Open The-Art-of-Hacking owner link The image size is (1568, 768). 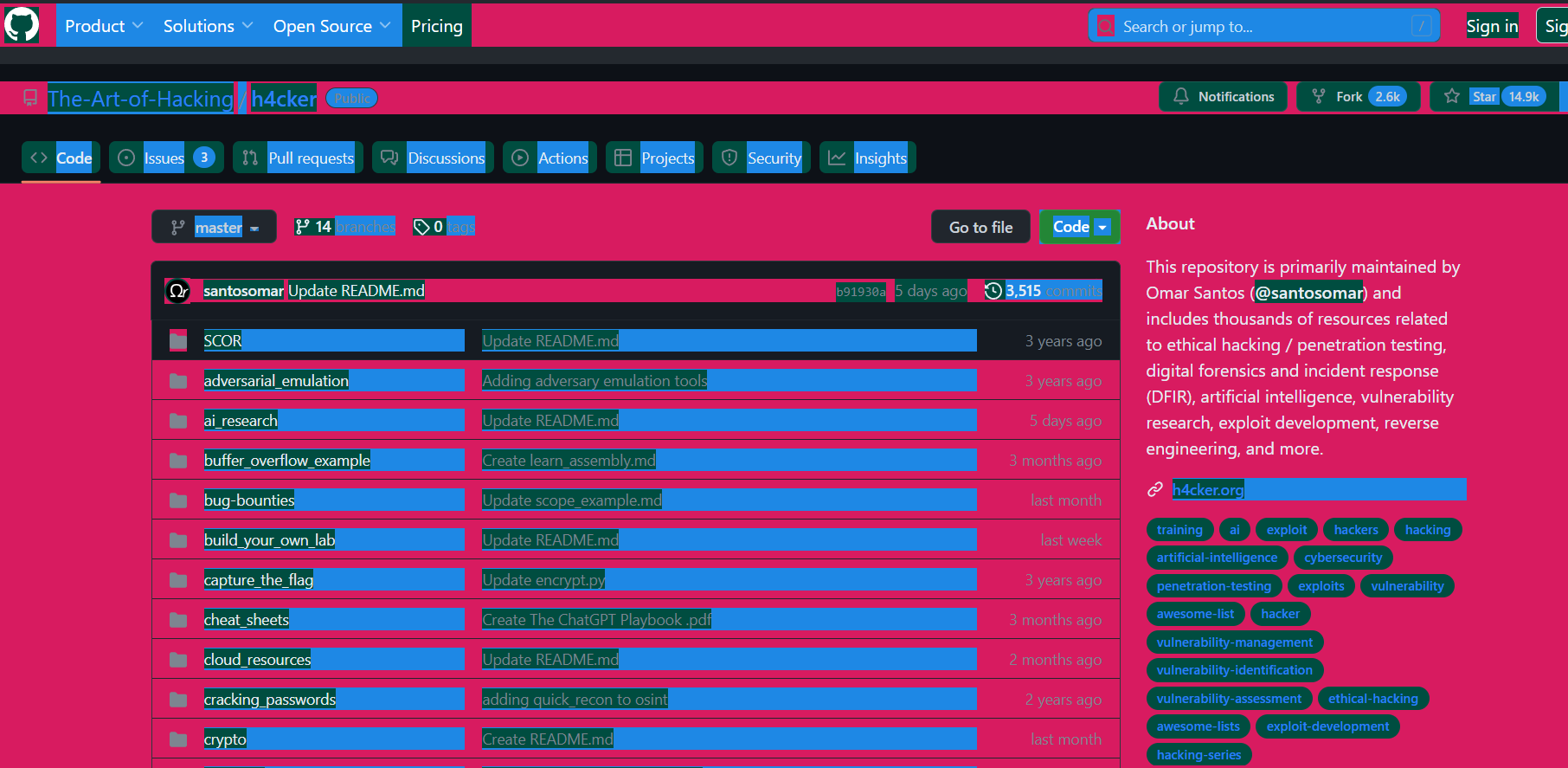click(x=140, y=99)
